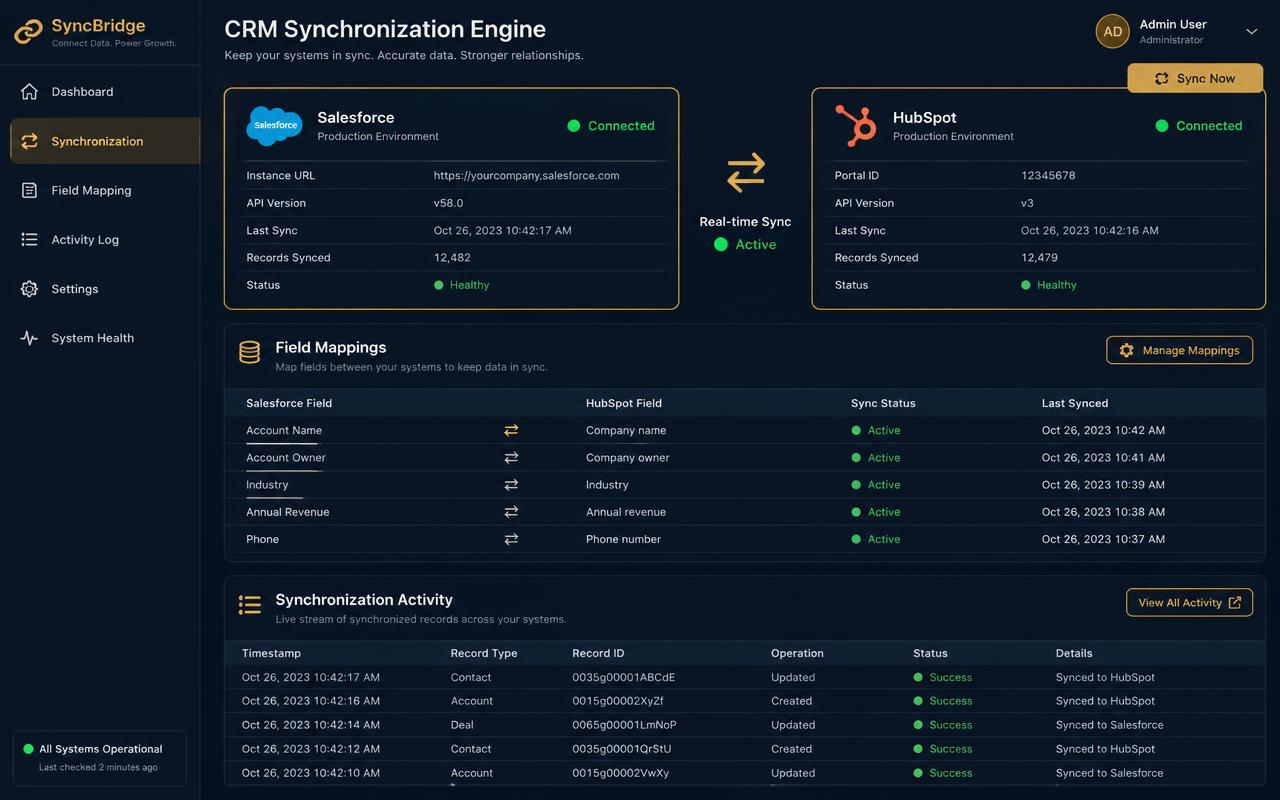Click the 10:42:12 AM timestamp cell

click(311, 749)
